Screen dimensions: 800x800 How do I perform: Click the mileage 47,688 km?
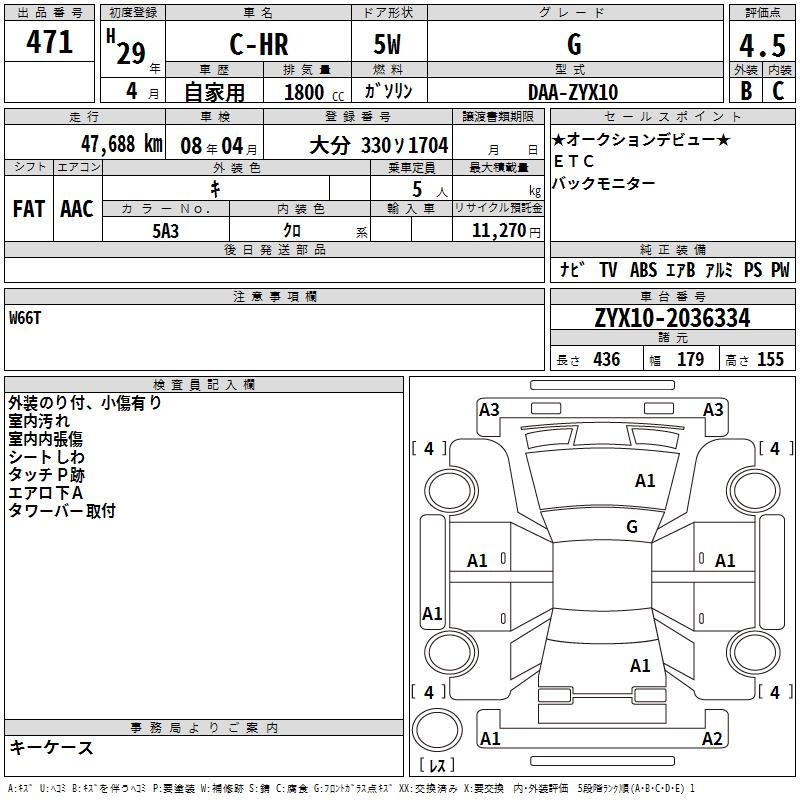click(121, 144)
